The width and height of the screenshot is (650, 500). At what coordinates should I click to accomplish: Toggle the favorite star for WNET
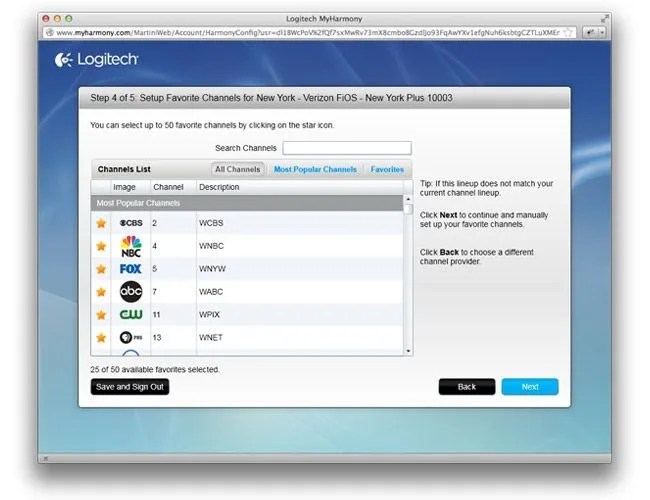tap(101, 337)
